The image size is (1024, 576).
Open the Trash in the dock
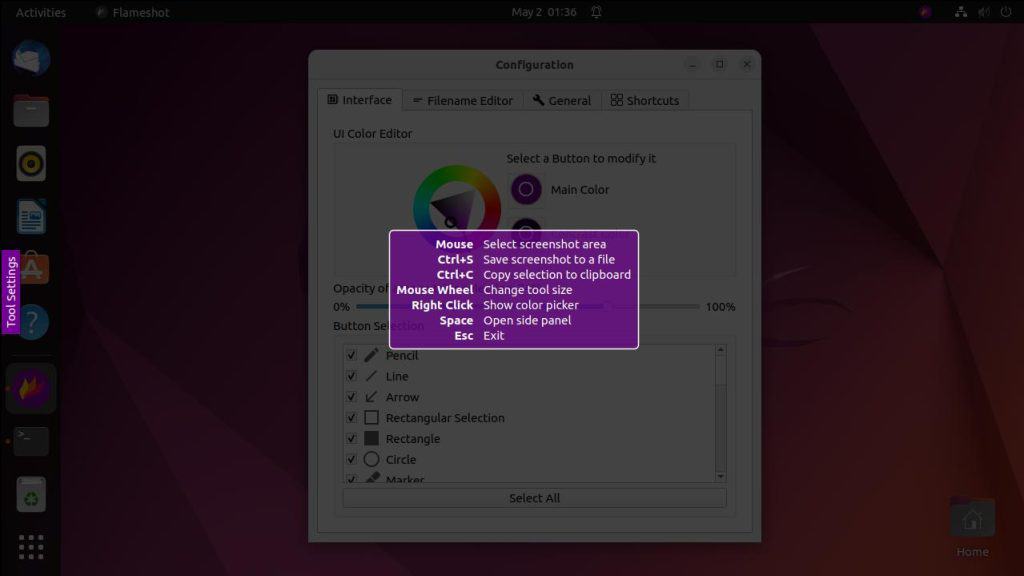click(x=31, y=494)
